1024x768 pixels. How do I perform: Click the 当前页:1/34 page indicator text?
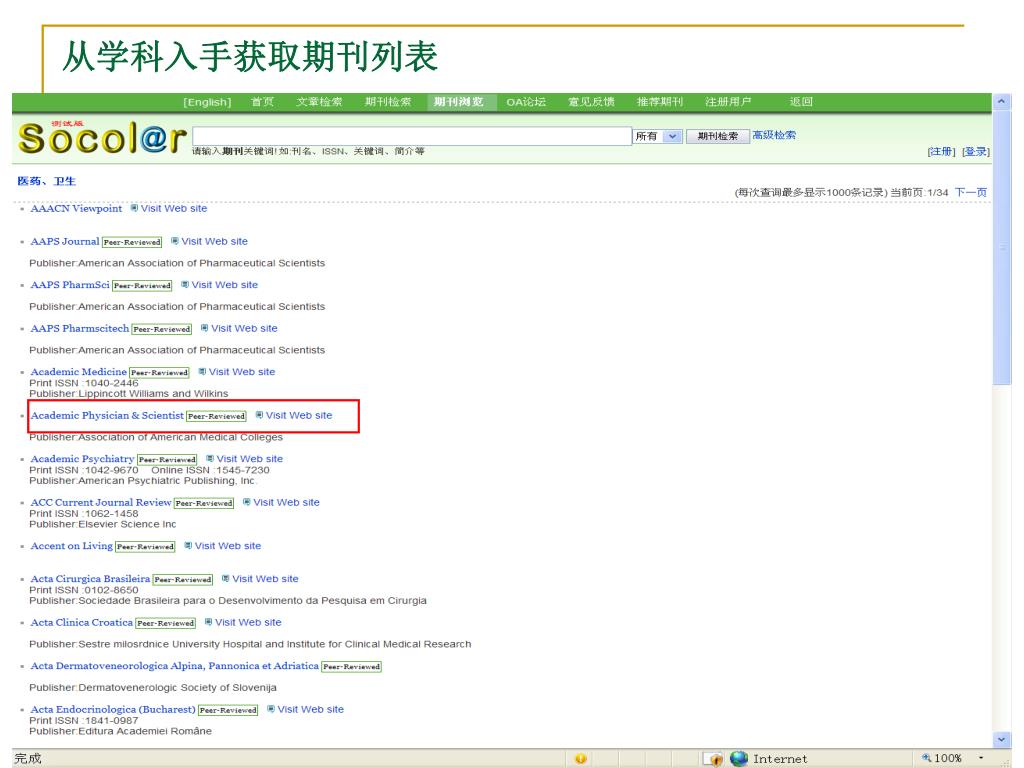tap(919, 192)
